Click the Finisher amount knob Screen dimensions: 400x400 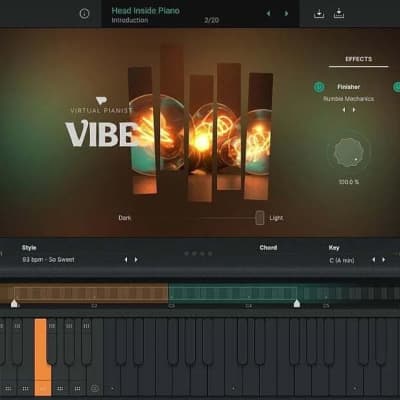click(x=349, y=152)
